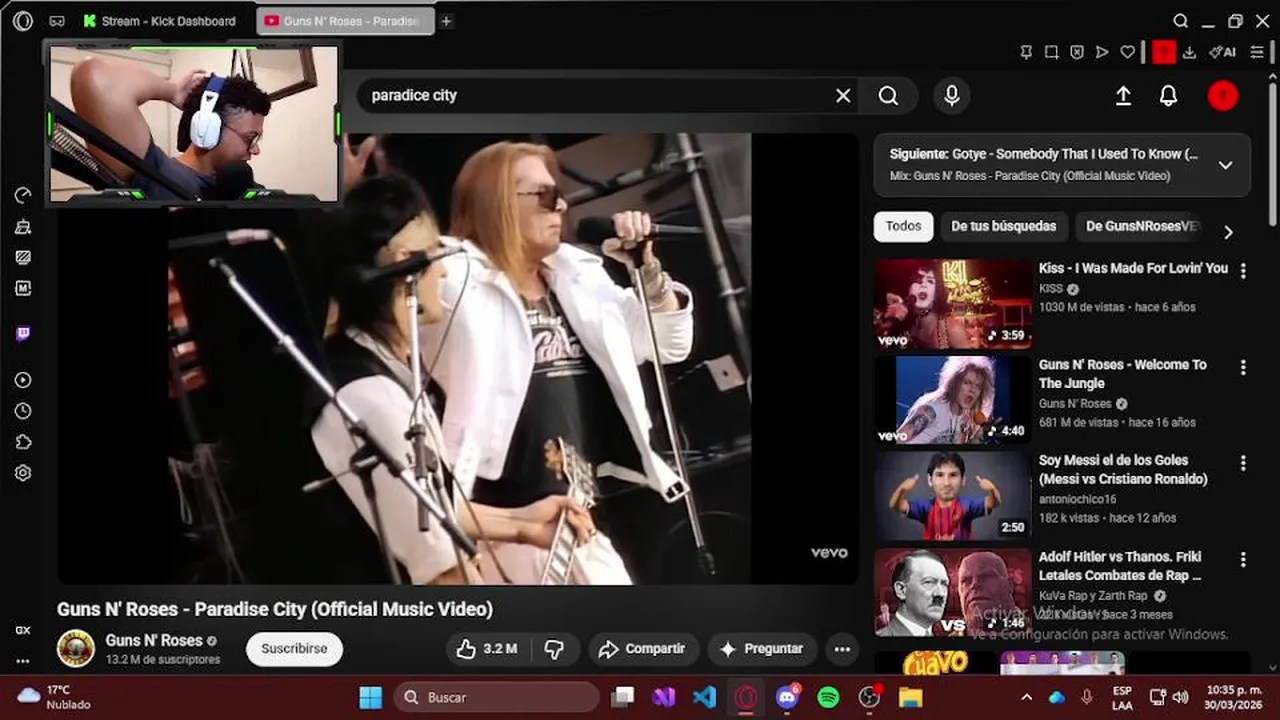Open Soy Messi el de los Goles title
The image size is (1280, 720).
click(1123, 470)
